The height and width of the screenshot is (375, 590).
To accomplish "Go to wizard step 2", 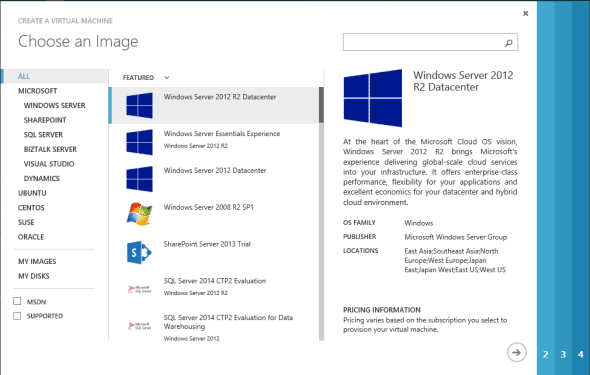I will pos(546,354).
